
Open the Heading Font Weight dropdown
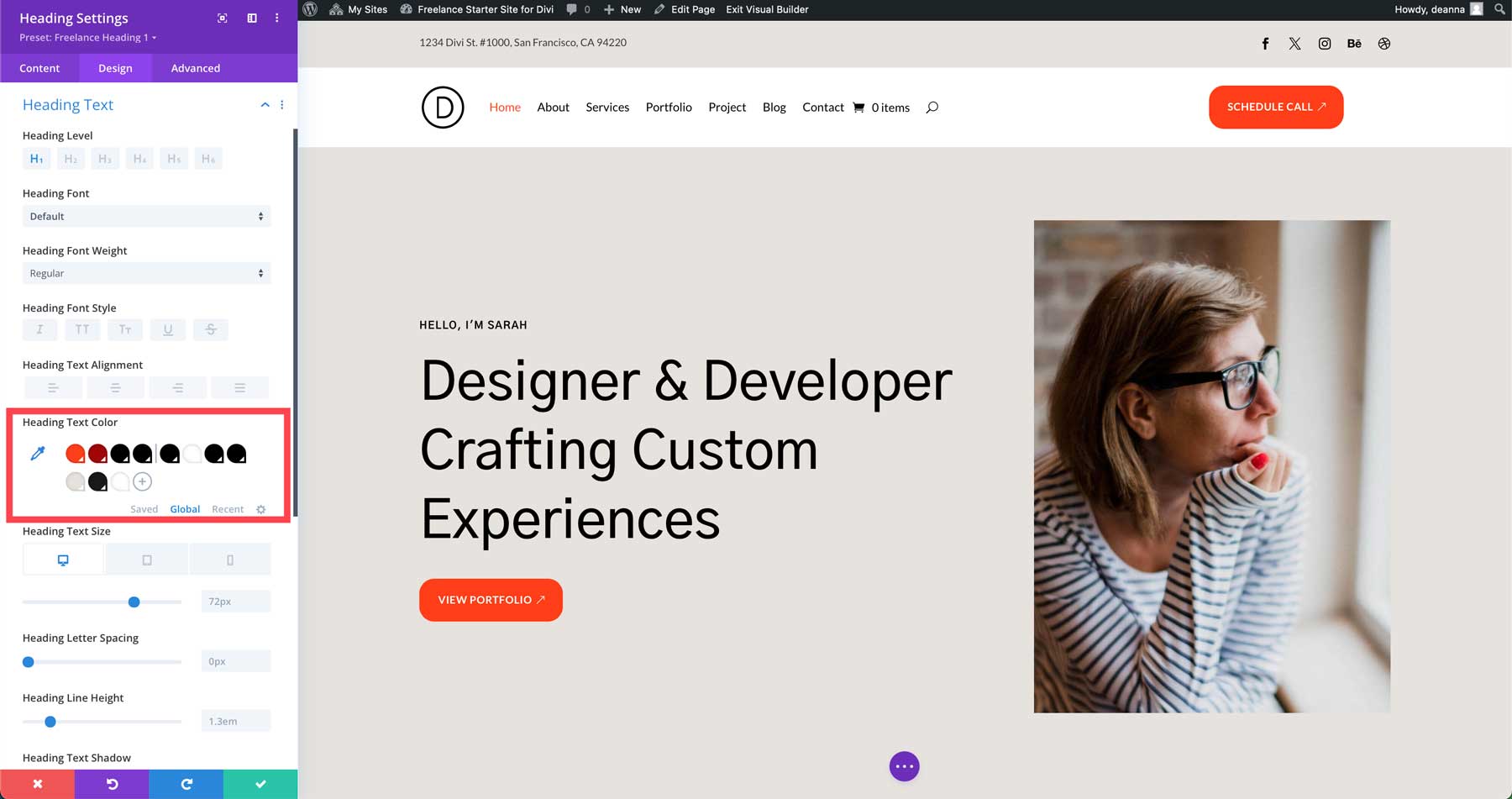pos(146,273)
